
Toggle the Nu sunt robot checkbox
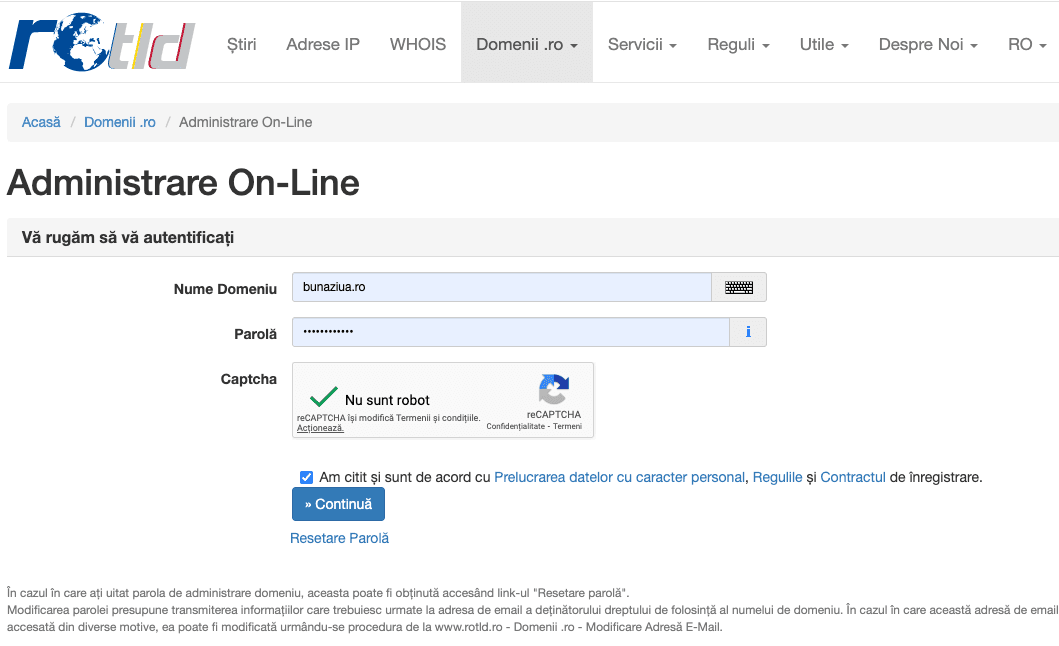coord(323,397)
